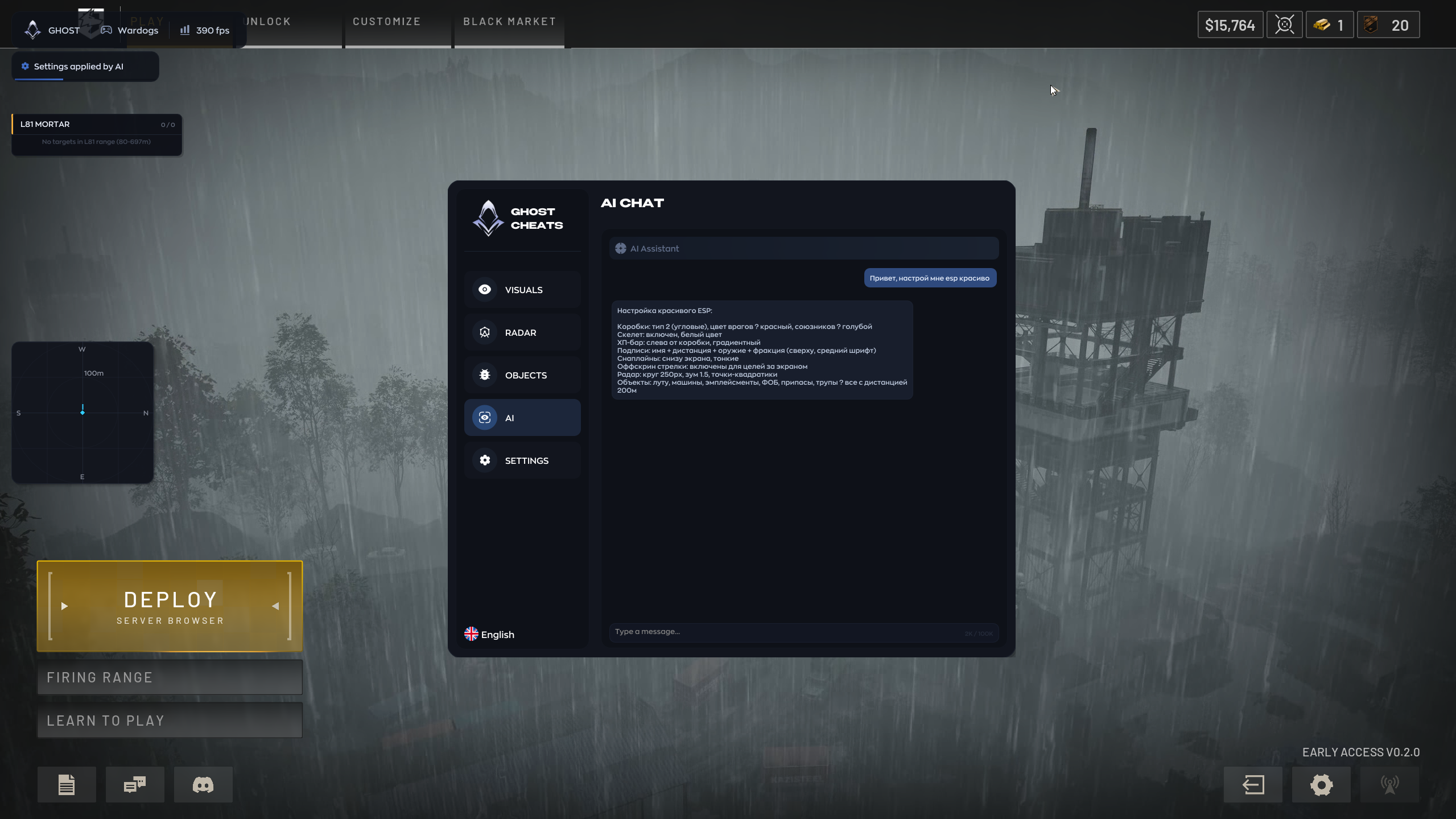Image resolution: width=1456 pixels, height=819 pixels.
Task: Click the user message bubble 'Привет, настрой мне esp красиво'
Action: coord(930,278)
